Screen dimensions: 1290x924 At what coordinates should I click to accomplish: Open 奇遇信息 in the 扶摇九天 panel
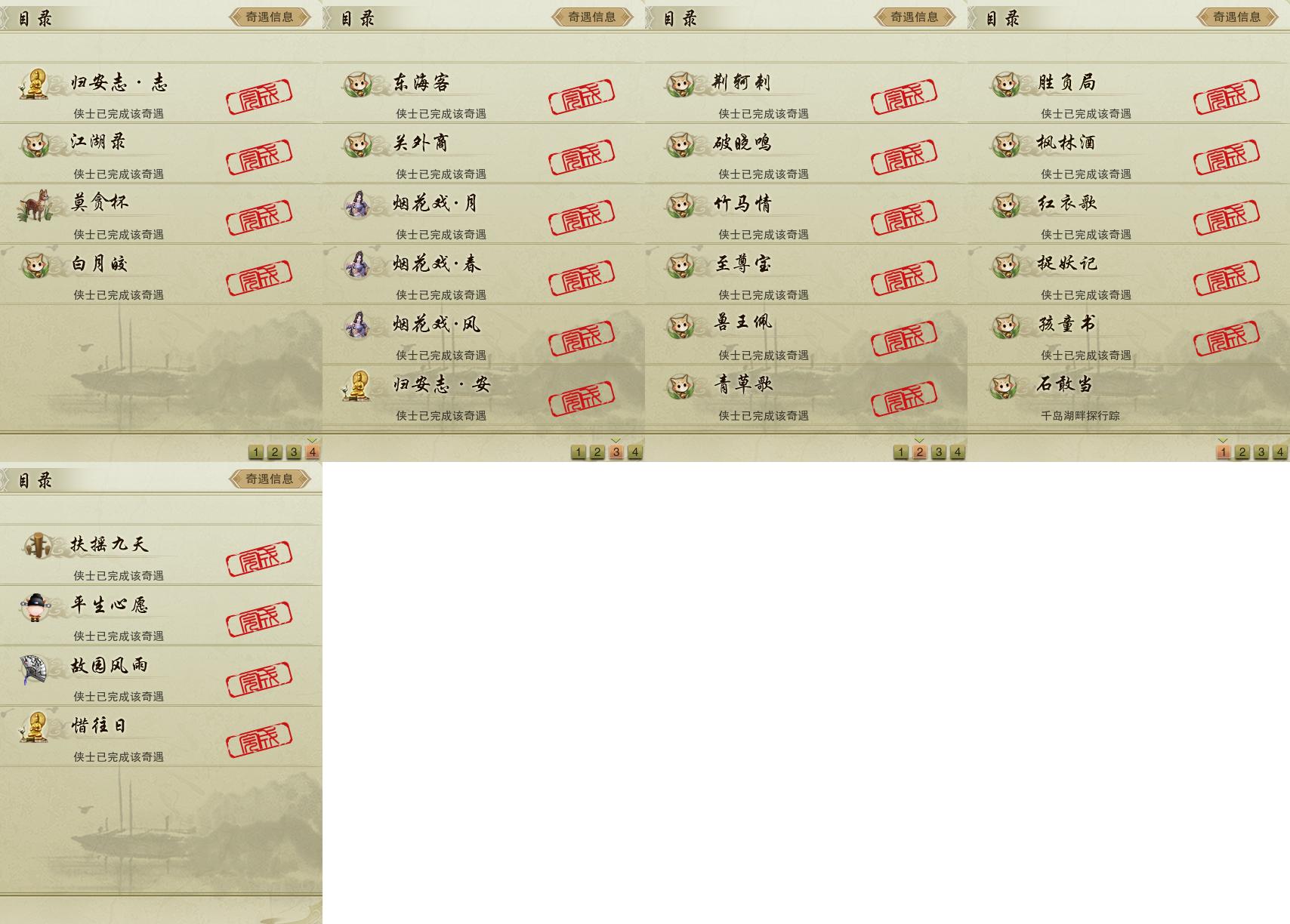(270, 479)
